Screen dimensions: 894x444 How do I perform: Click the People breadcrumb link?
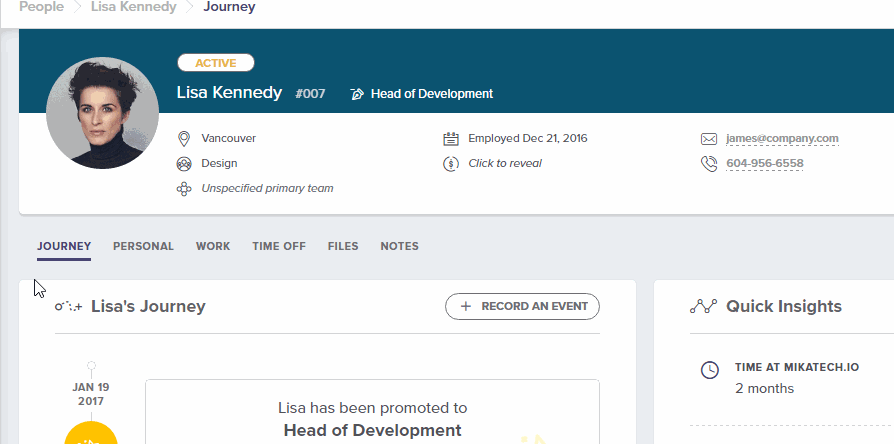[x=41, y=7]
